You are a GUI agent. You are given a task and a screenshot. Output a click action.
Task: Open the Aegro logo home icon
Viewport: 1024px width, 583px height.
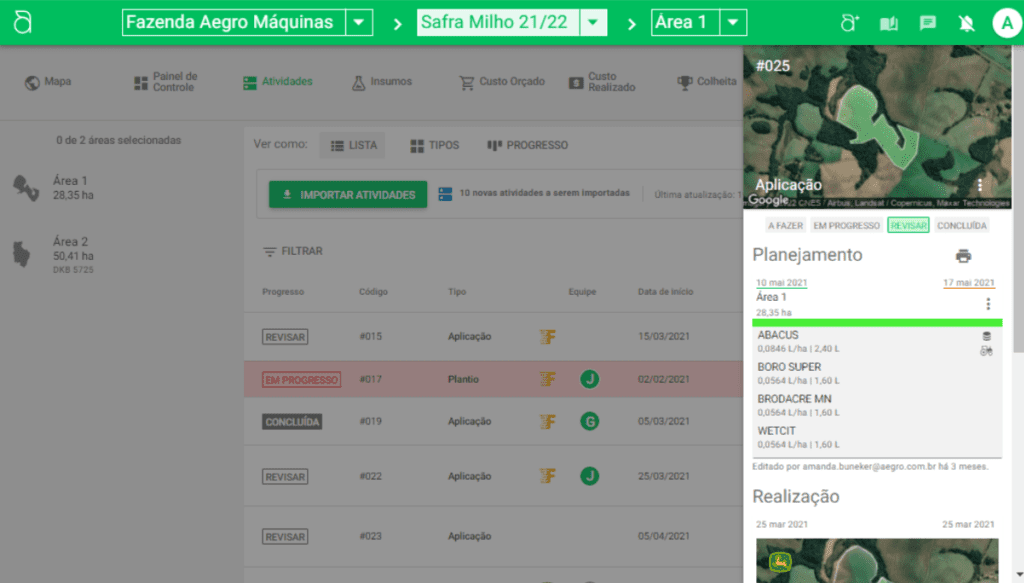pos(21,21)
